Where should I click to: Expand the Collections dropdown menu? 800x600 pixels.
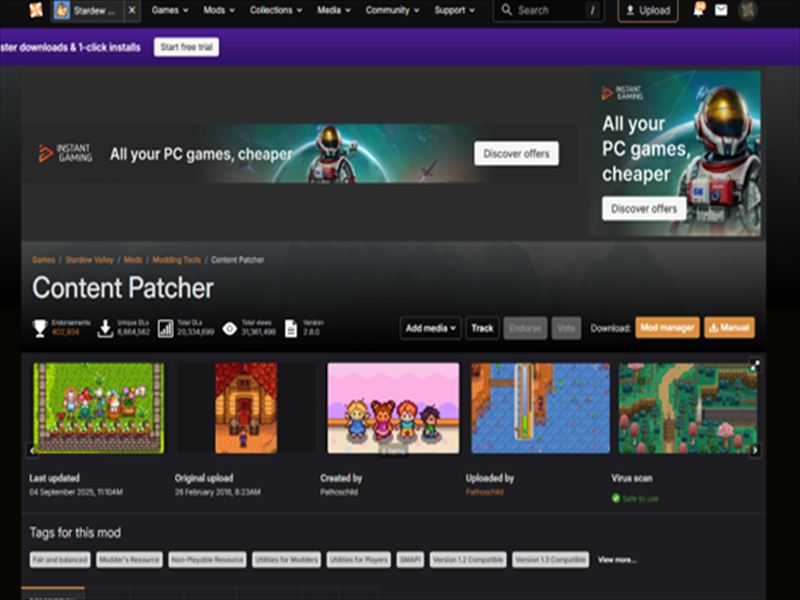[x=277, y=11]
